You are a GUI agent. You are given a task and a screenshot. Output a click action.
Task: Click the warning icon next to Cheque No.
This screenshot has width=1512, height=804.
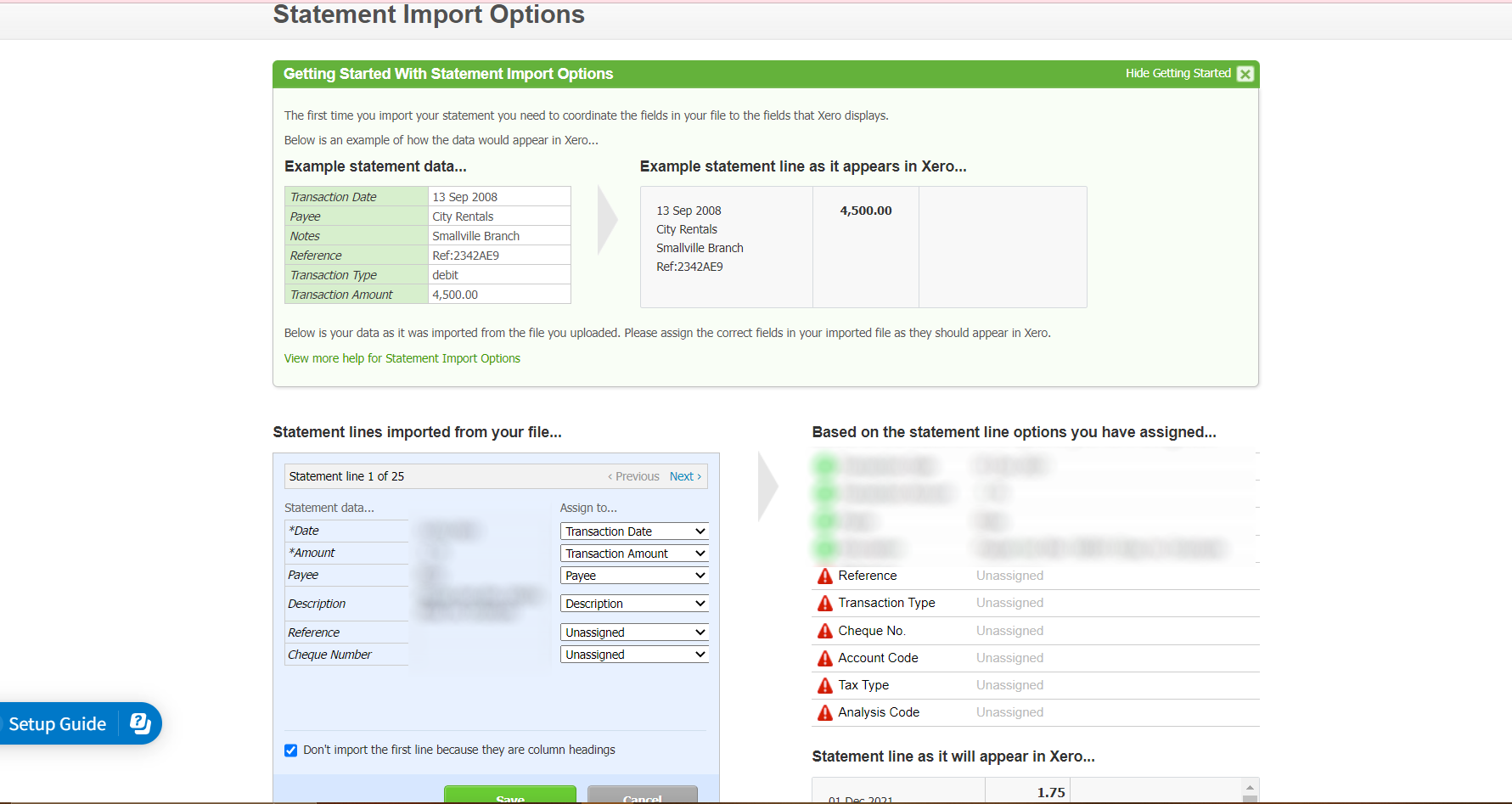coord(824,631)
